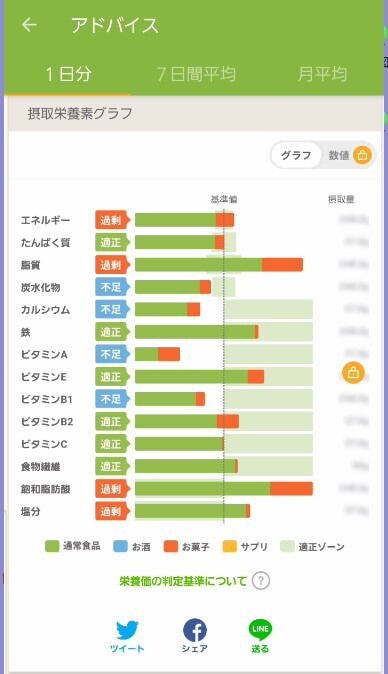This screenshot has height=674, width=388.
Task: Select the 1日分 tab
Action: 68,74
